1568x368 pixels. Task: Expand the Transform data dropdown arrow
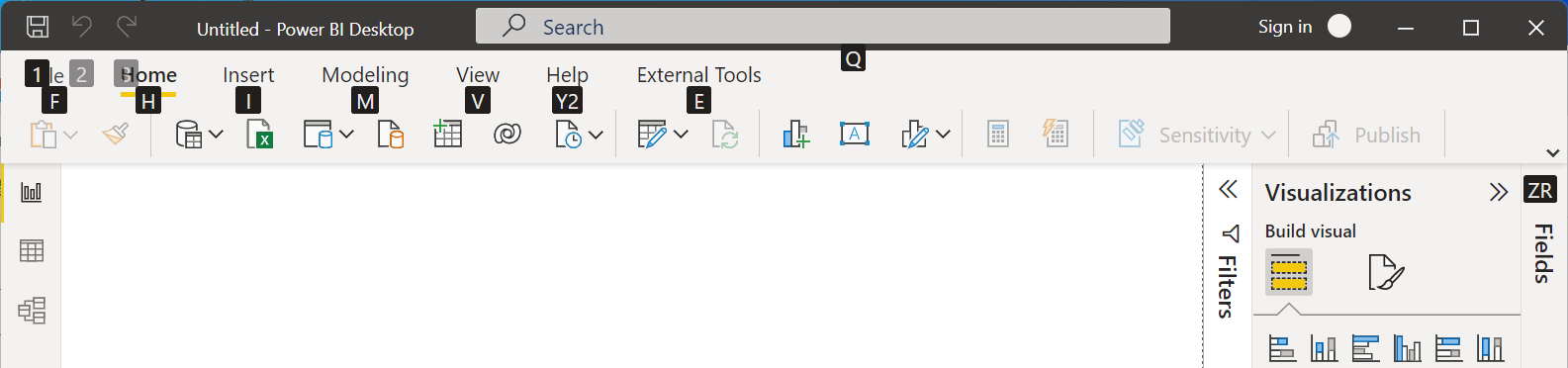pos(681,135)
